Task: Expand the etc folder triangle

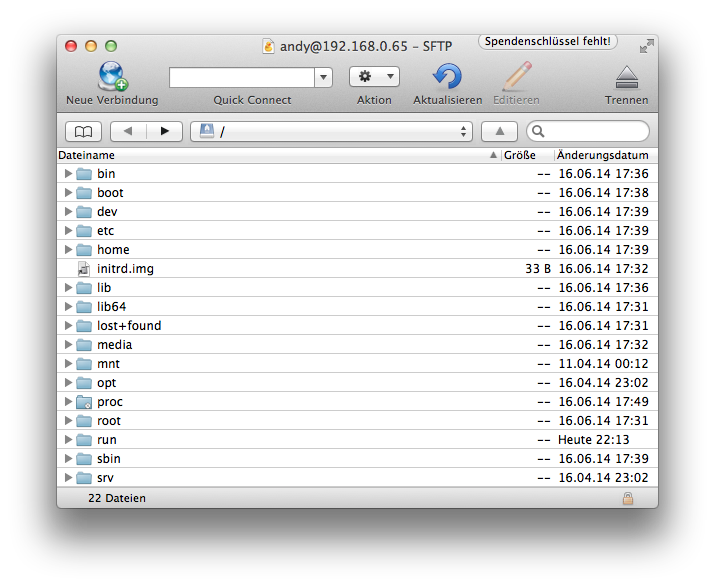Action: [x=68, y=231]
